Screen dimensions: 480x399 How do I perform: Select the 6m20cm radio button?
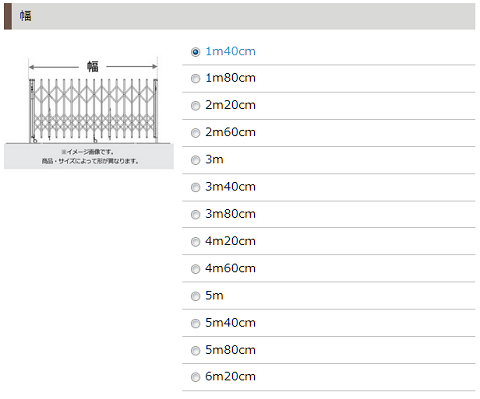pos(195,377)
